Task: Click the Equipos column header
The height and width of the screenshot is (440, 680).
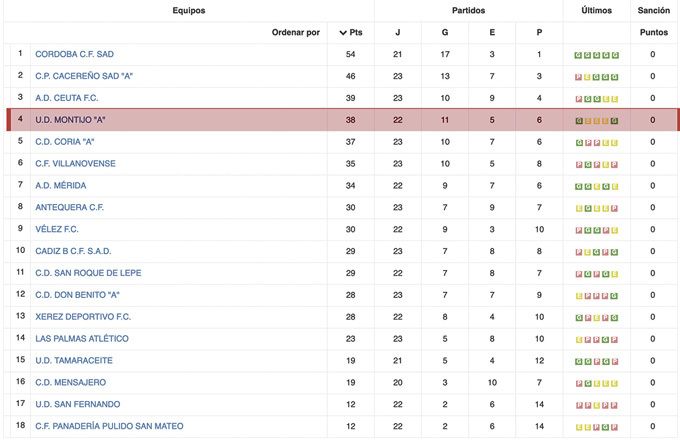Action: (x=188, y=10)
